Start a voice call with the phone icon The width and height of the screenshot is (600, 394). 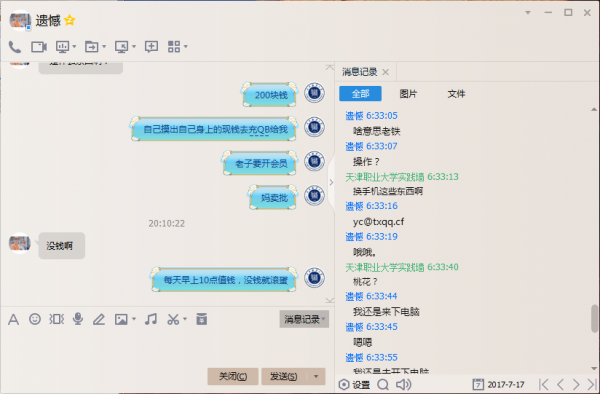click(x=15, y=47)
